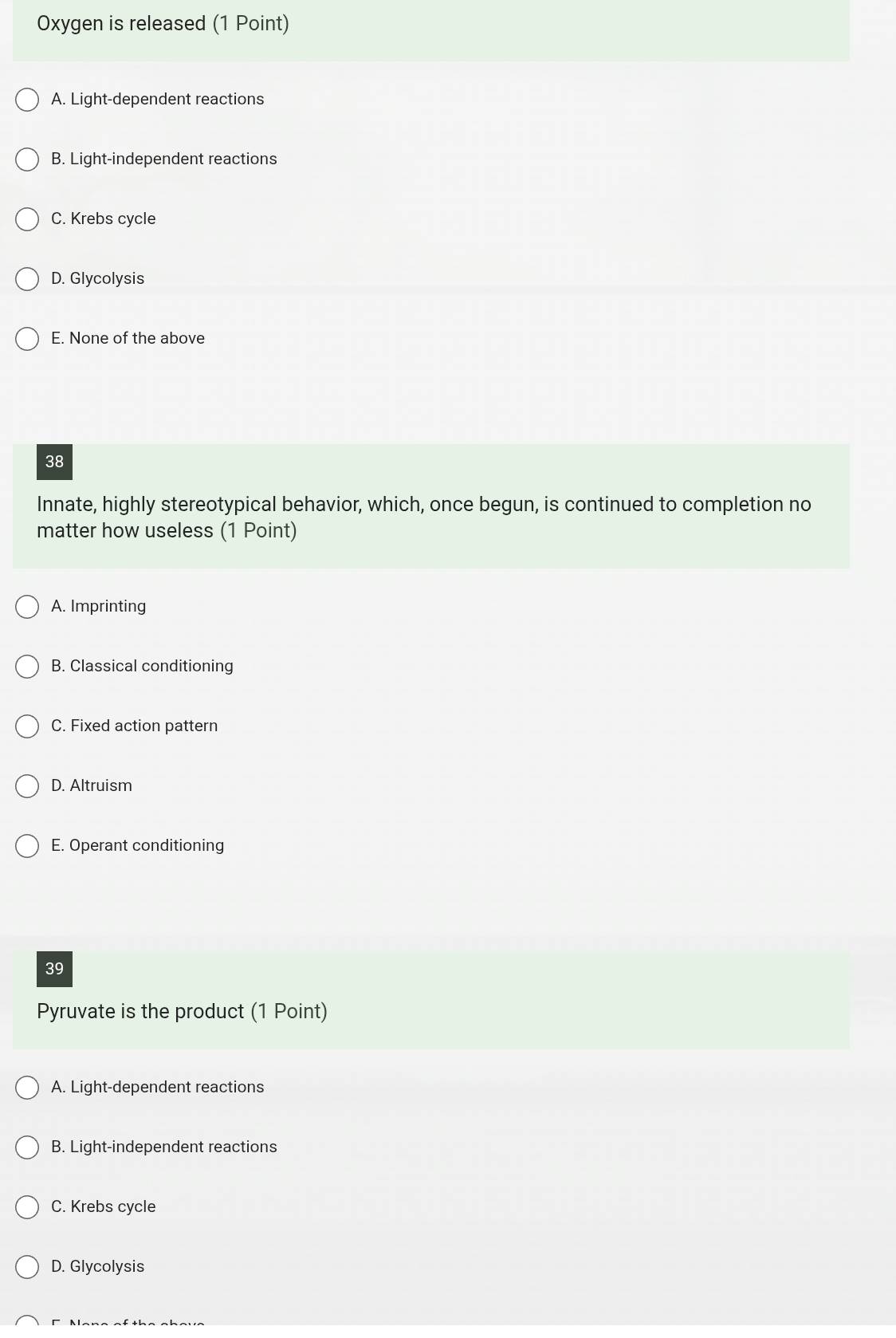The height and width of the screenshot is (1338, 896).
Task: Choose None of the above for oxygen question
Action: coord(27,339)
